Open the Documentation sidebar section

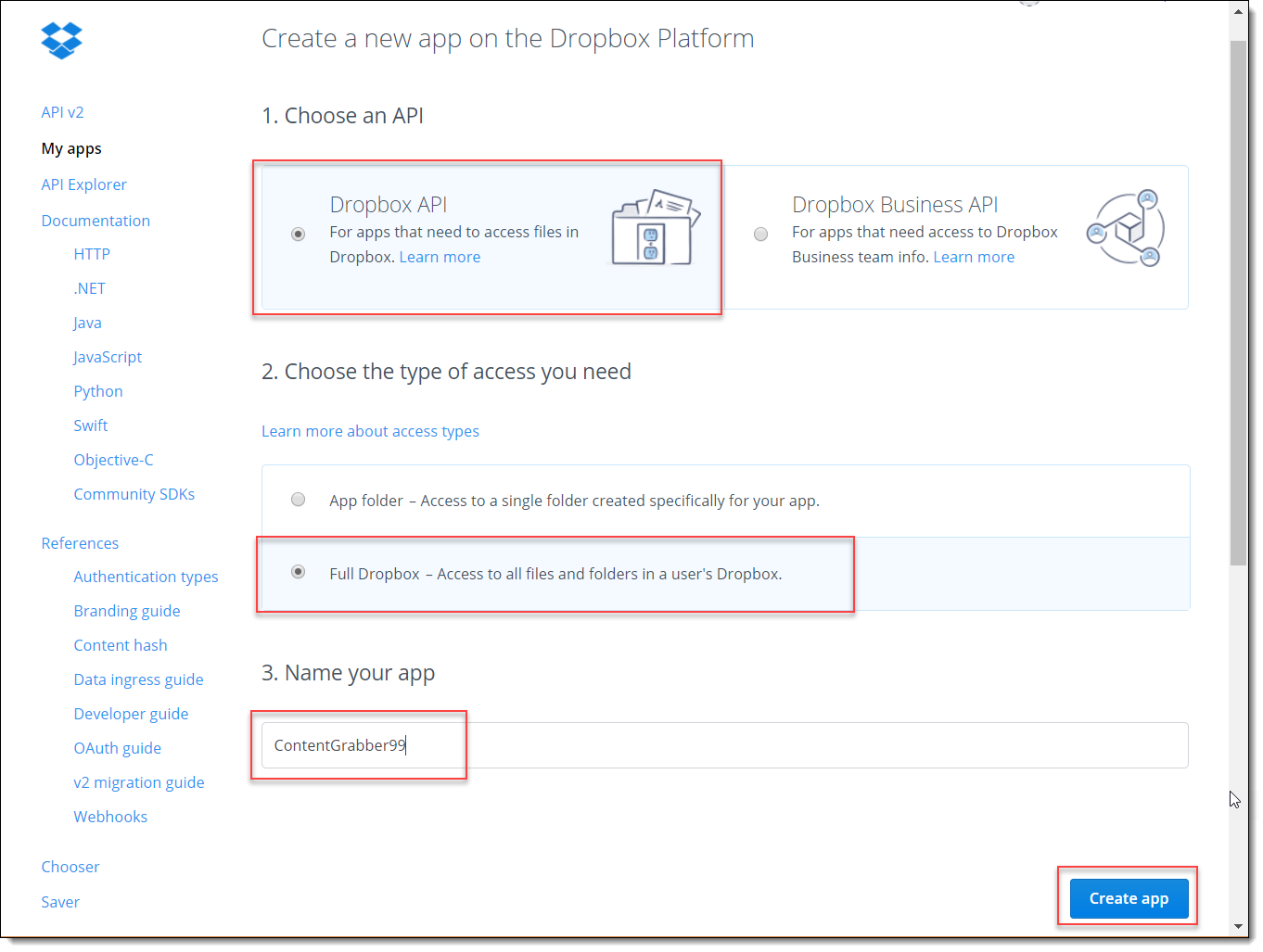coord(96,221)
